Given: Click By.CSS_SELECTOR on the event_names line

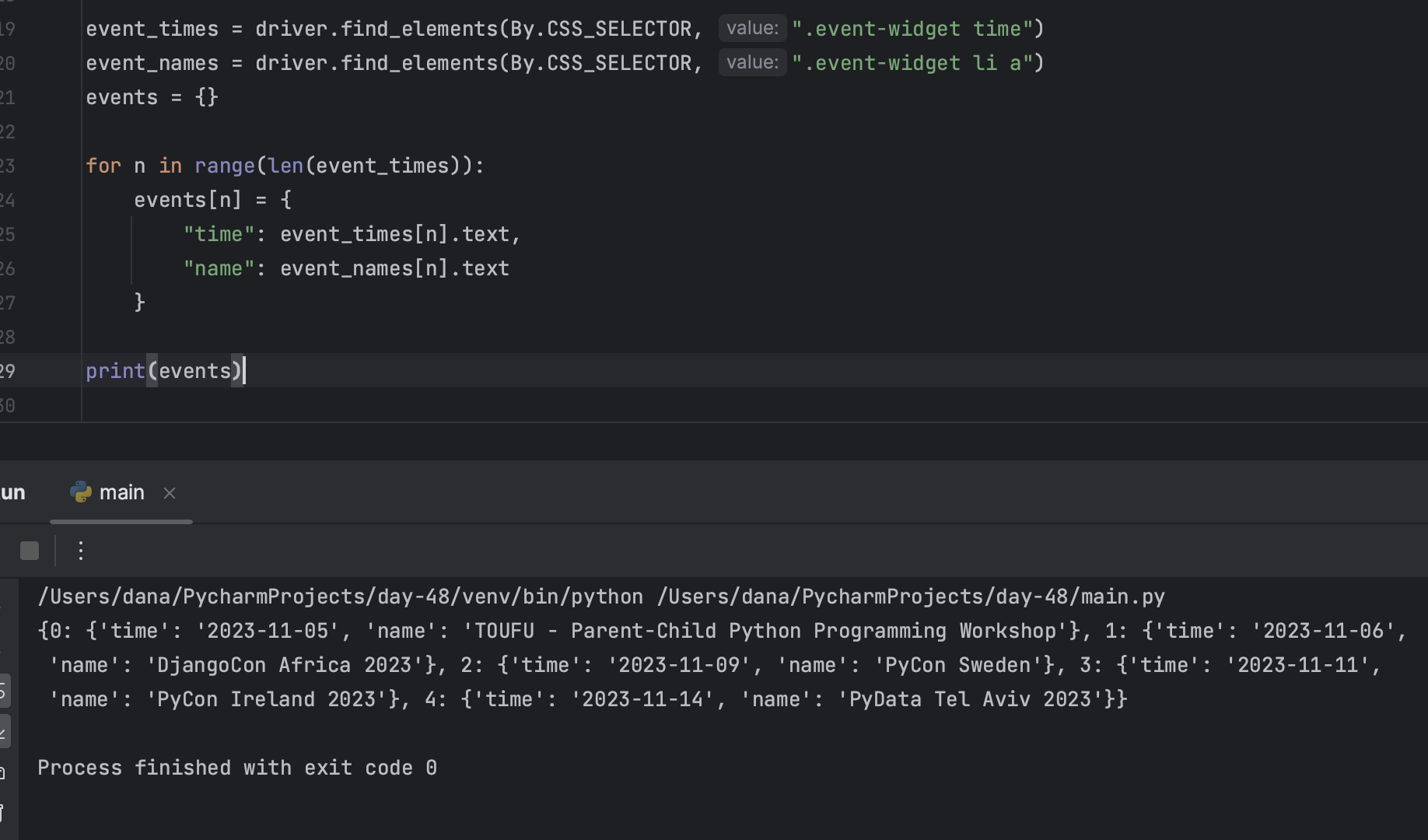Looking at the screenshot, I should pos(601,63).
